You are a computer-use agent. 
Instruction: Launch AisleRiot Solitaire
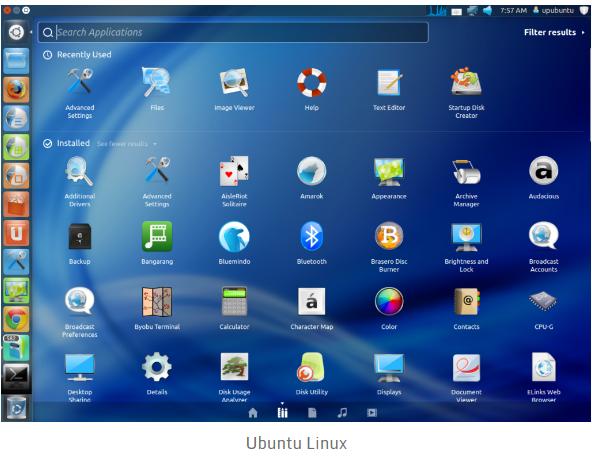pyautogui.click(x=234, y=181)
